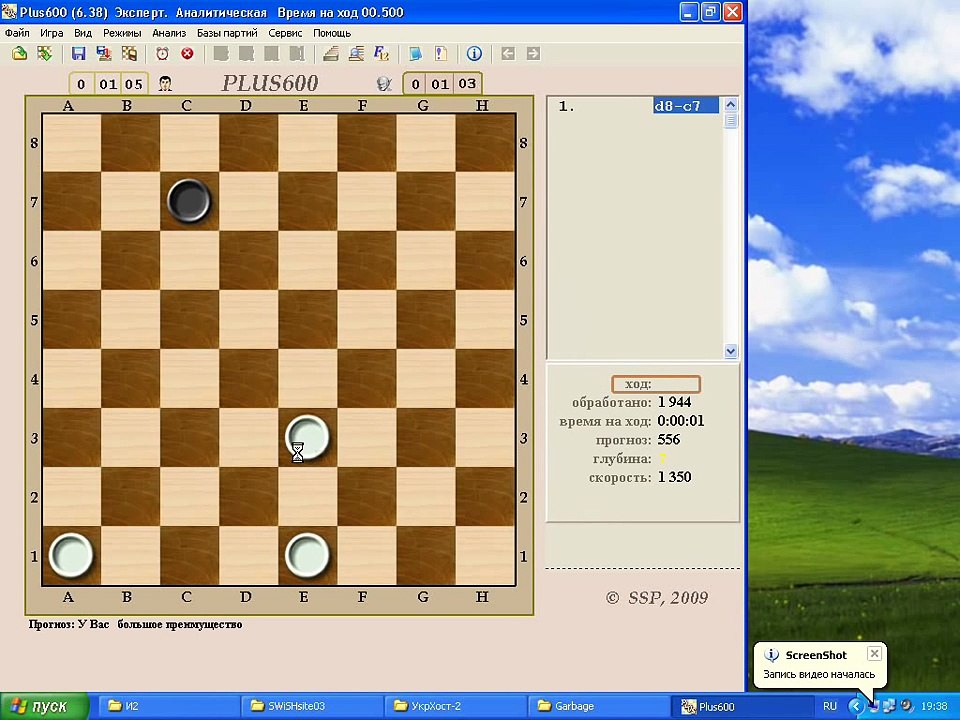Click the blue info circle icon

pos(474,54)
